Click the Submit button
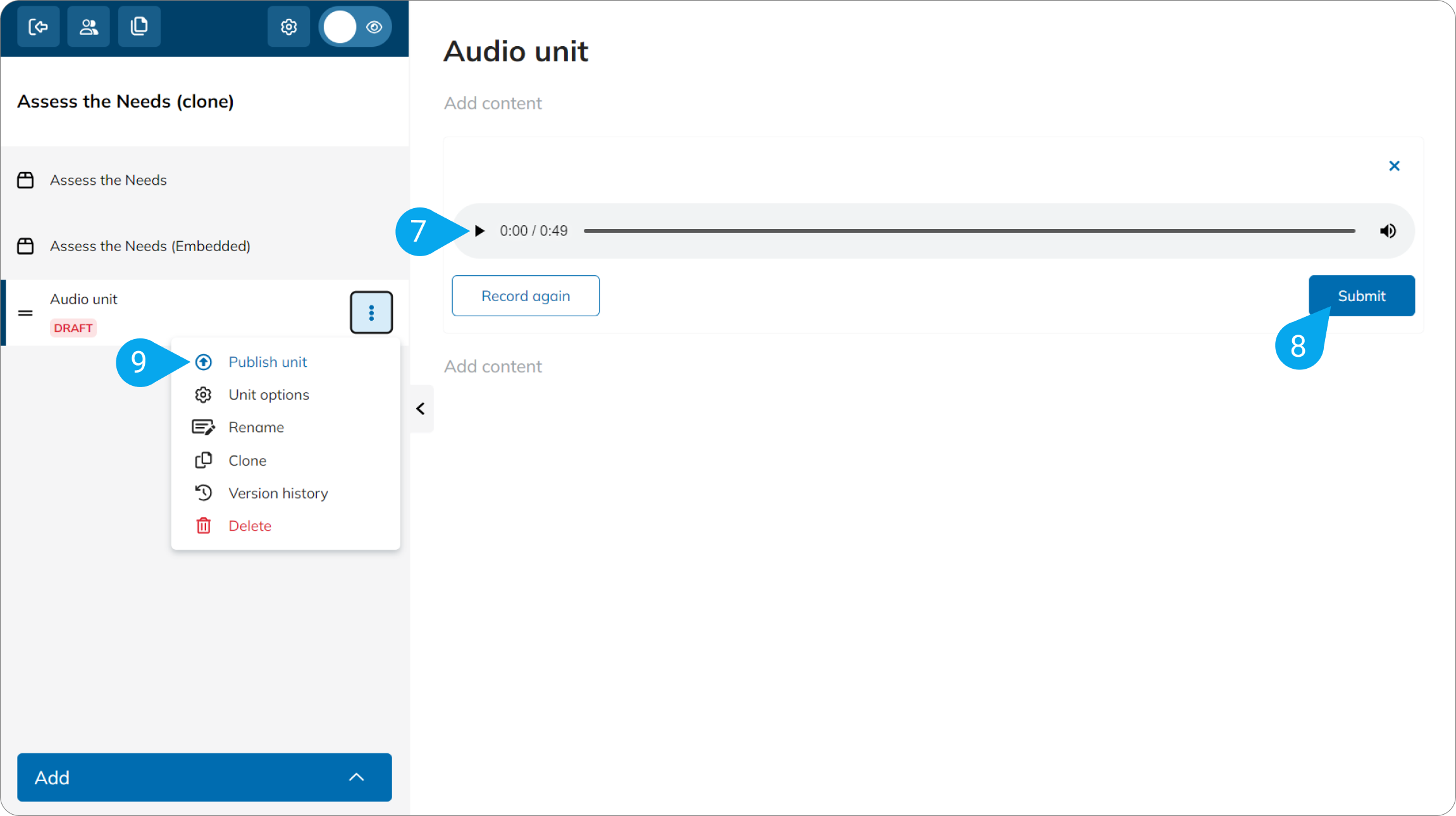The width and height of the screenshot is (1456, 816). [x=1361, y=296]
